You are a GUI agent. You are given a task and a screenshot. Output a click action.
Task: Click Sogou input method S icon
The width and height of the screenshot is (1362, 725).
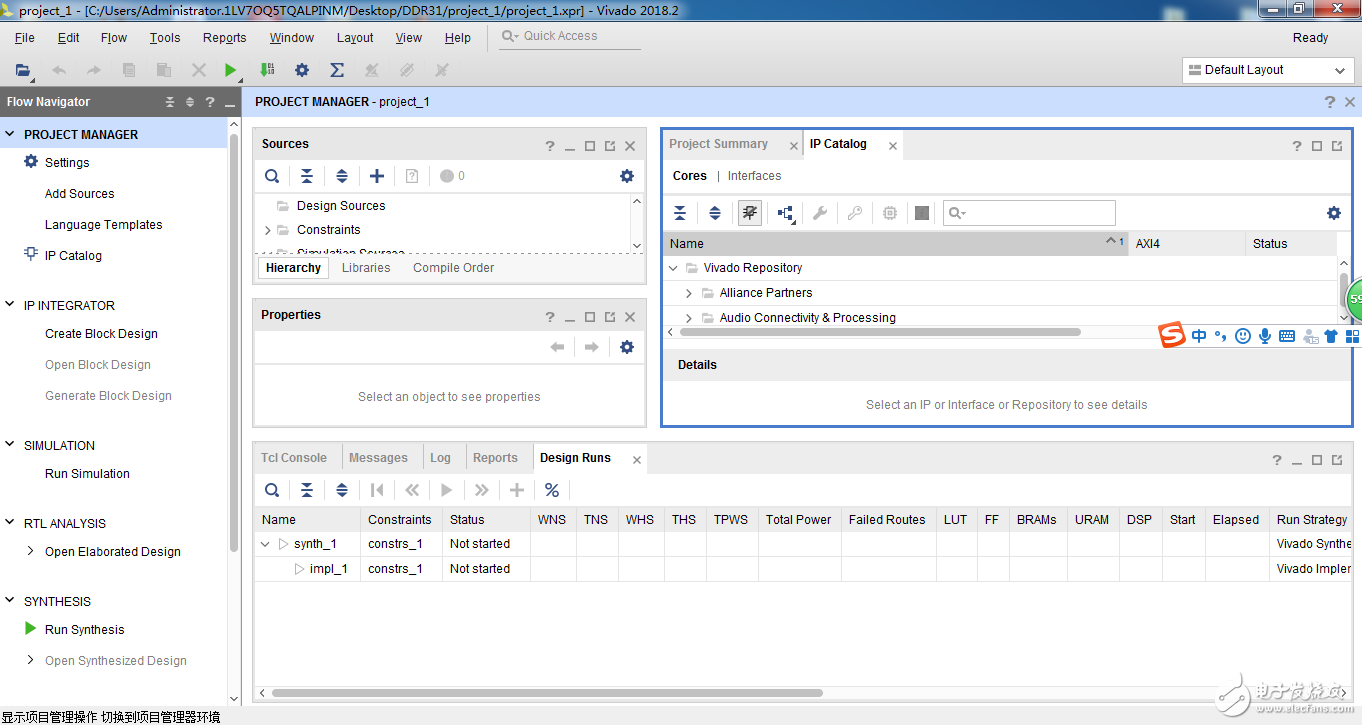(x=1172, y=336)
